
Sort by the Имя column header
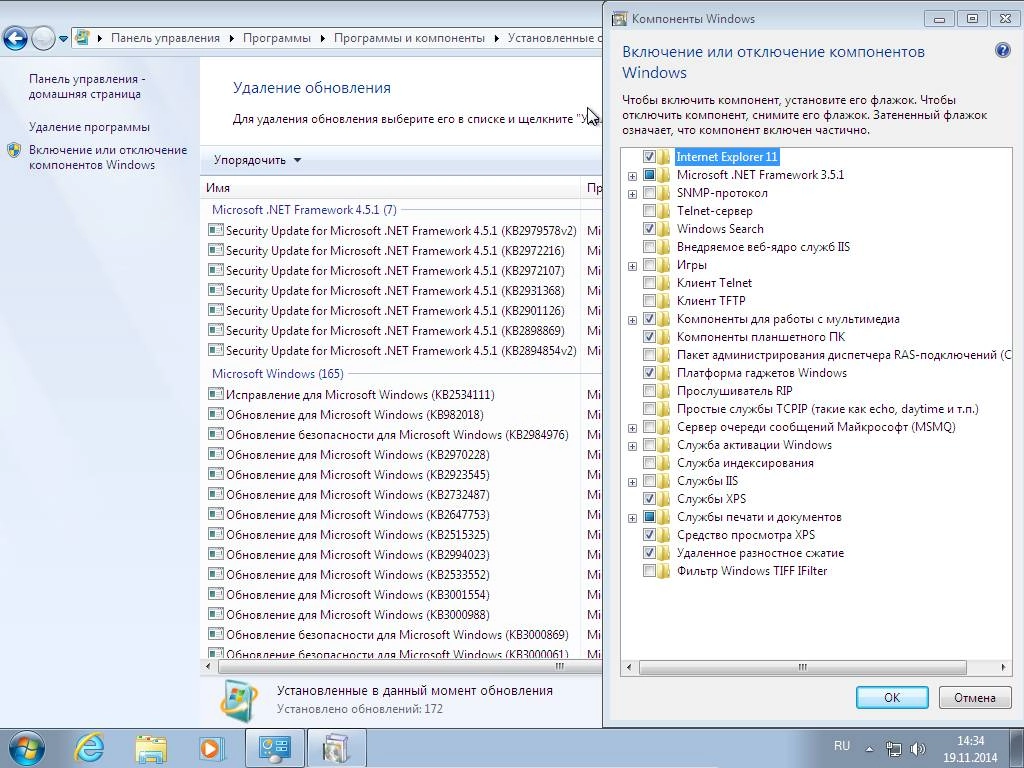click(x=391, y=187)
